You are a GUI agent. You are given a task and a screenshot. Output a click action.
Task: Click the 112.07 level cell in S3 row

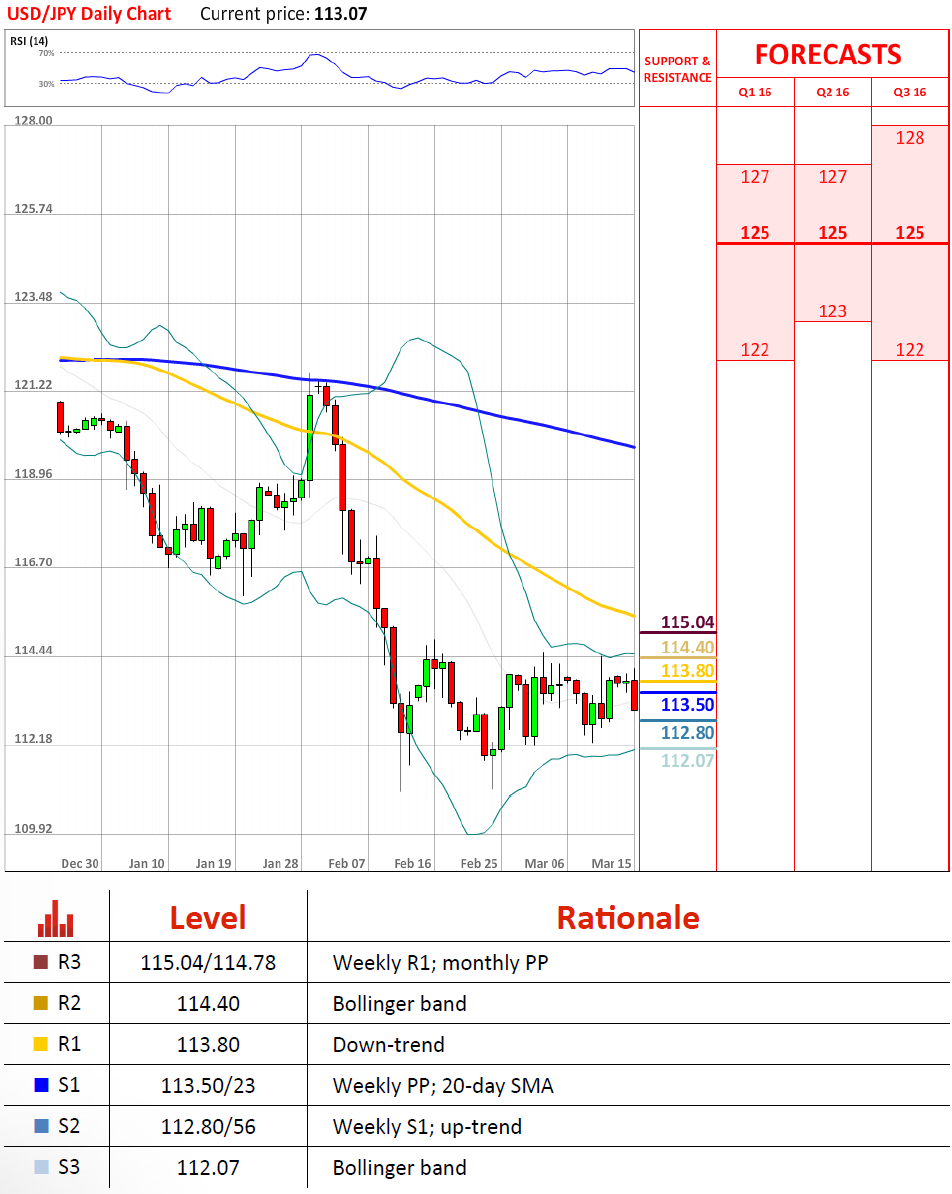[208, 1167]
